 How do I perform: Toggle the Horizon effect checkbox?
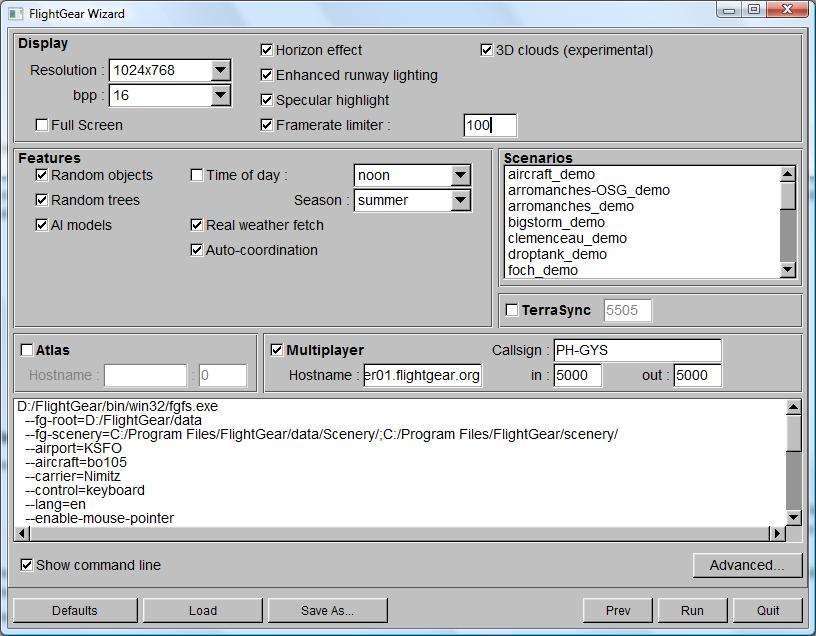pyautogui.click(x=266, y=50)
